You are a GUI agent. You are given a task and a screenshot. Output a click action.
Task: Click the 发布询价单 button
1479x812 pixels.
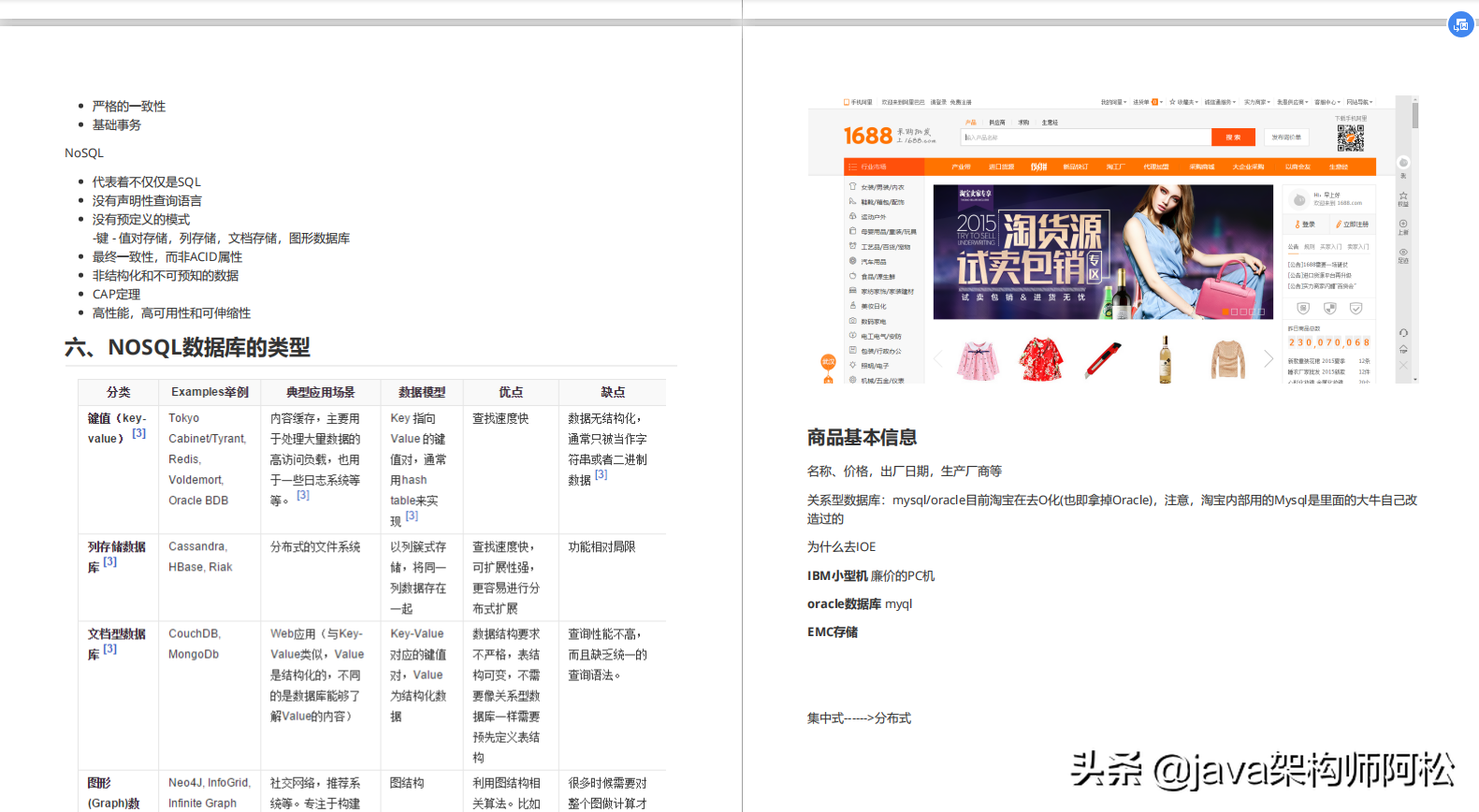(1286, 138)
